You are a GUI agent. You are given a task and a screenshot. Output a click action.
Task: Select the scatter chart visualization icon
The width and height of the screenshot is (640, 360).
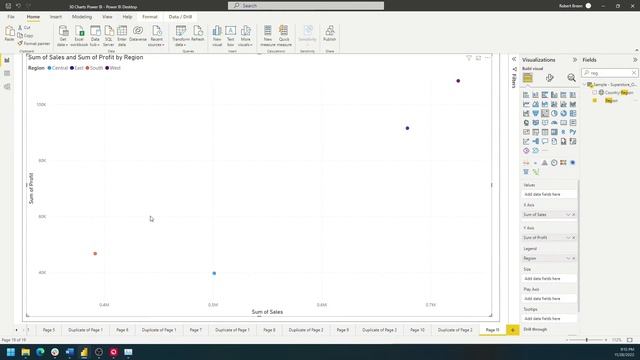click(x=545, y=113)
